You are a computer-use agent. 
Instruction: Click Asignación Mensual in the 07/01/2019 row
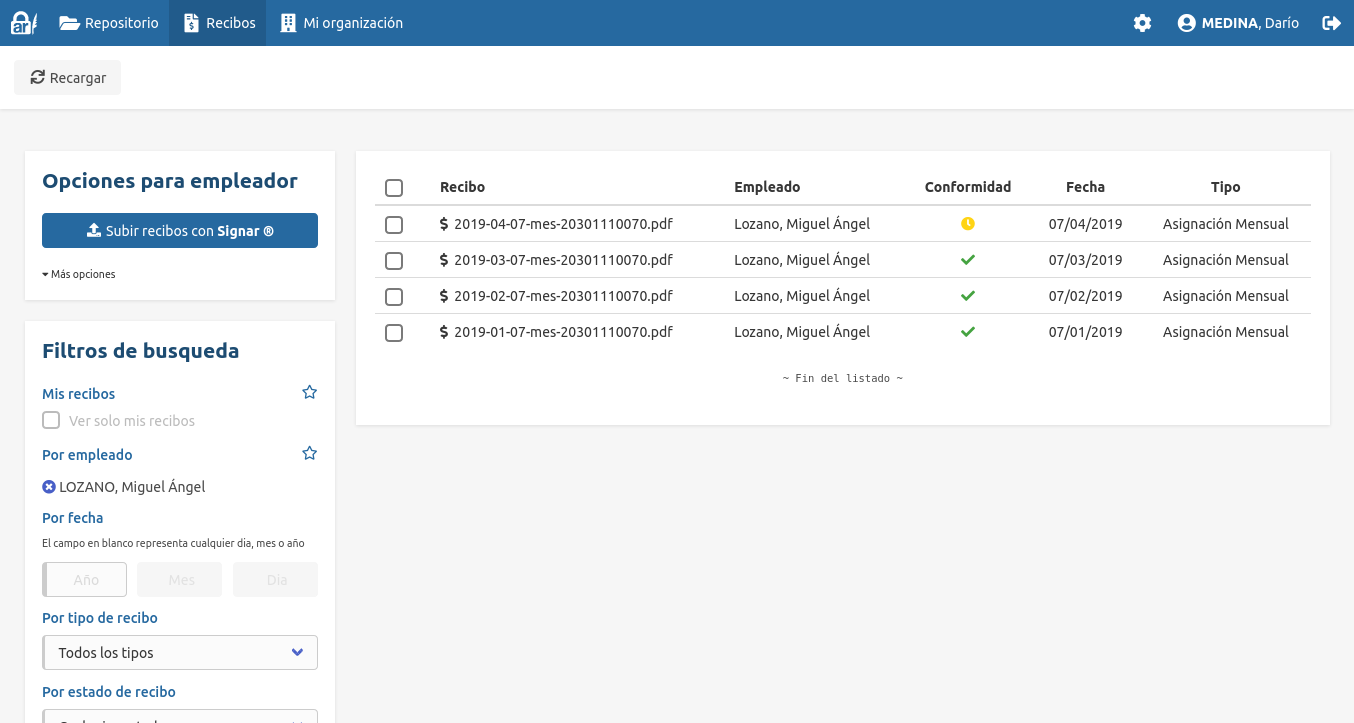pyautogui.click(x=1226, y=332)
